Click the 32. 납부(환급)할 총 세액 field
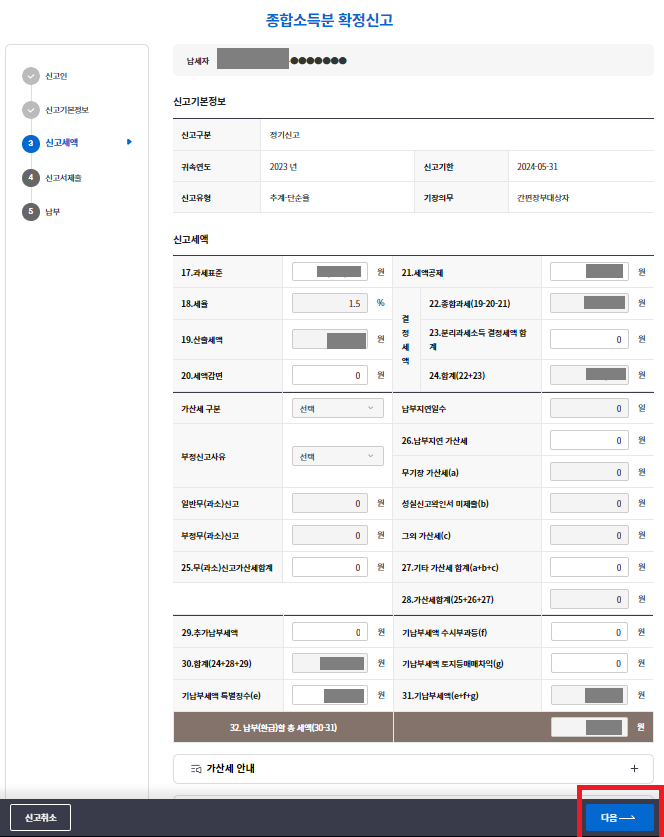 [589, 728]
